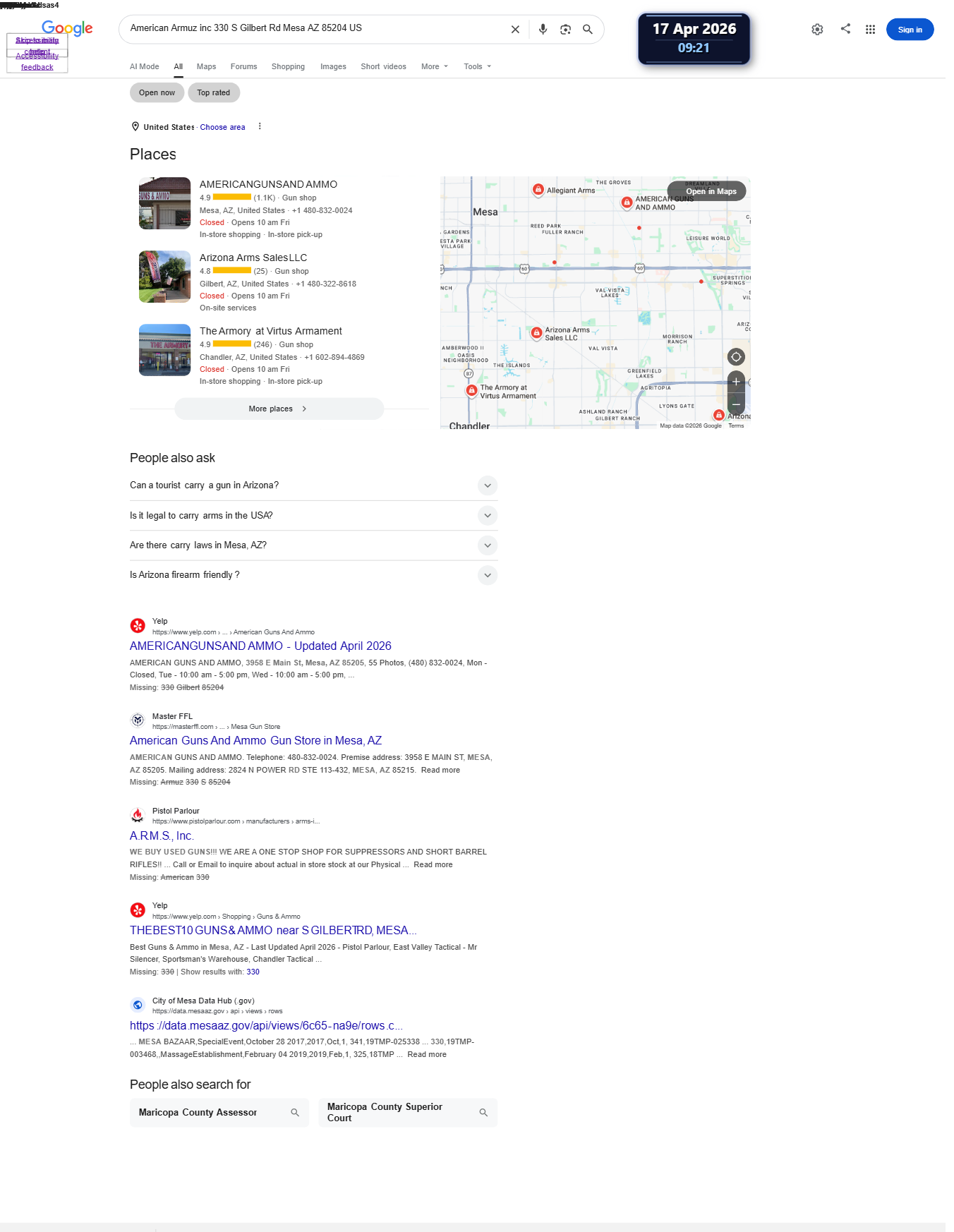This screenshot has width=954, height=1232.
Task: Center map on my location
Action: coord(736,357)
